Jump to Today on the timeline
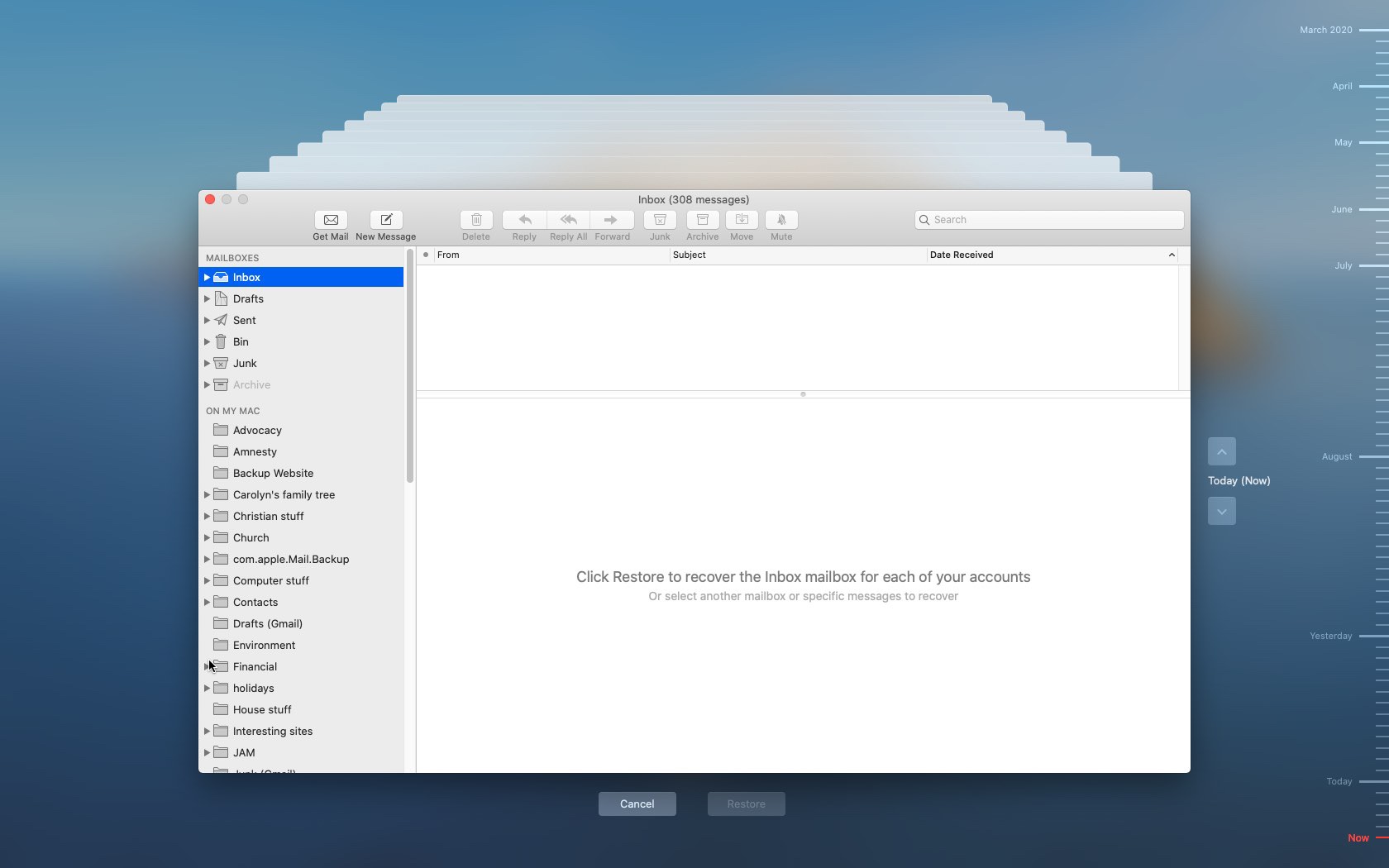The image size is (1389, 868). (x=1339, y=781)
